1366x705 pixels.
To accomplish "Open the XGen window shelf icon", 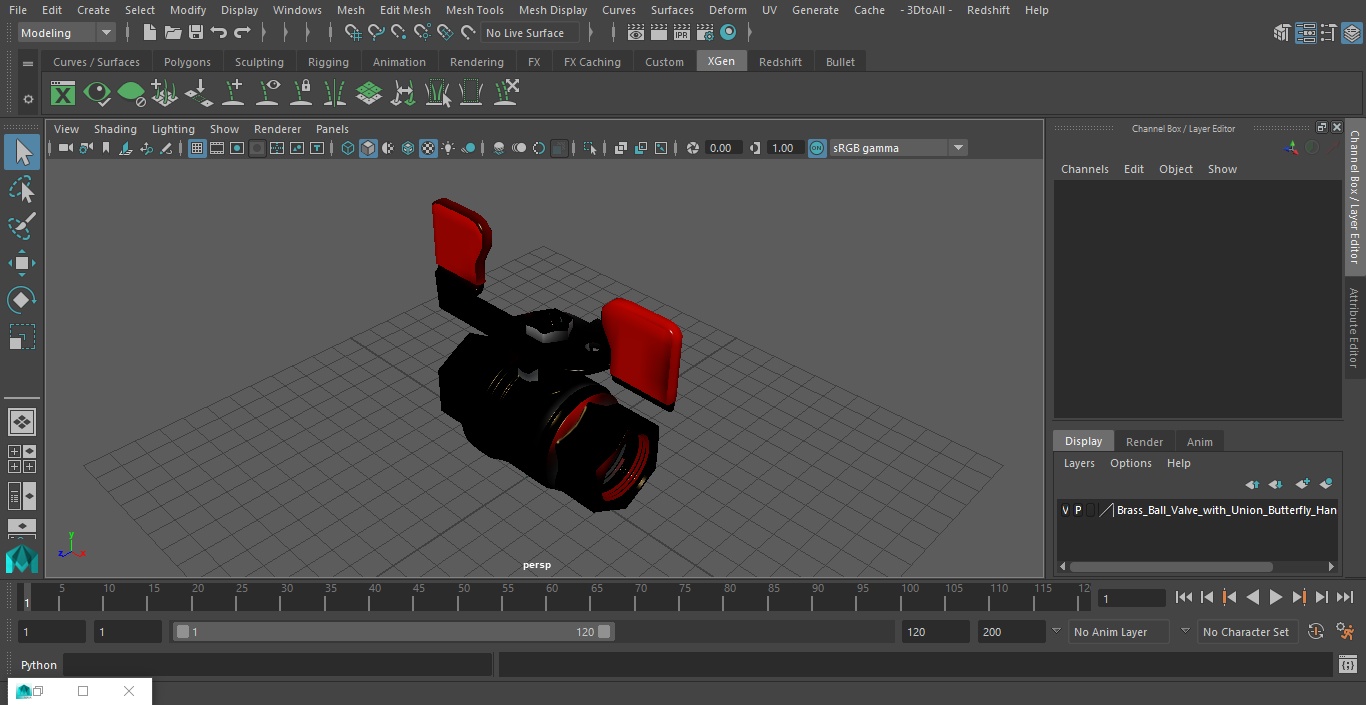I will [63, 94].
